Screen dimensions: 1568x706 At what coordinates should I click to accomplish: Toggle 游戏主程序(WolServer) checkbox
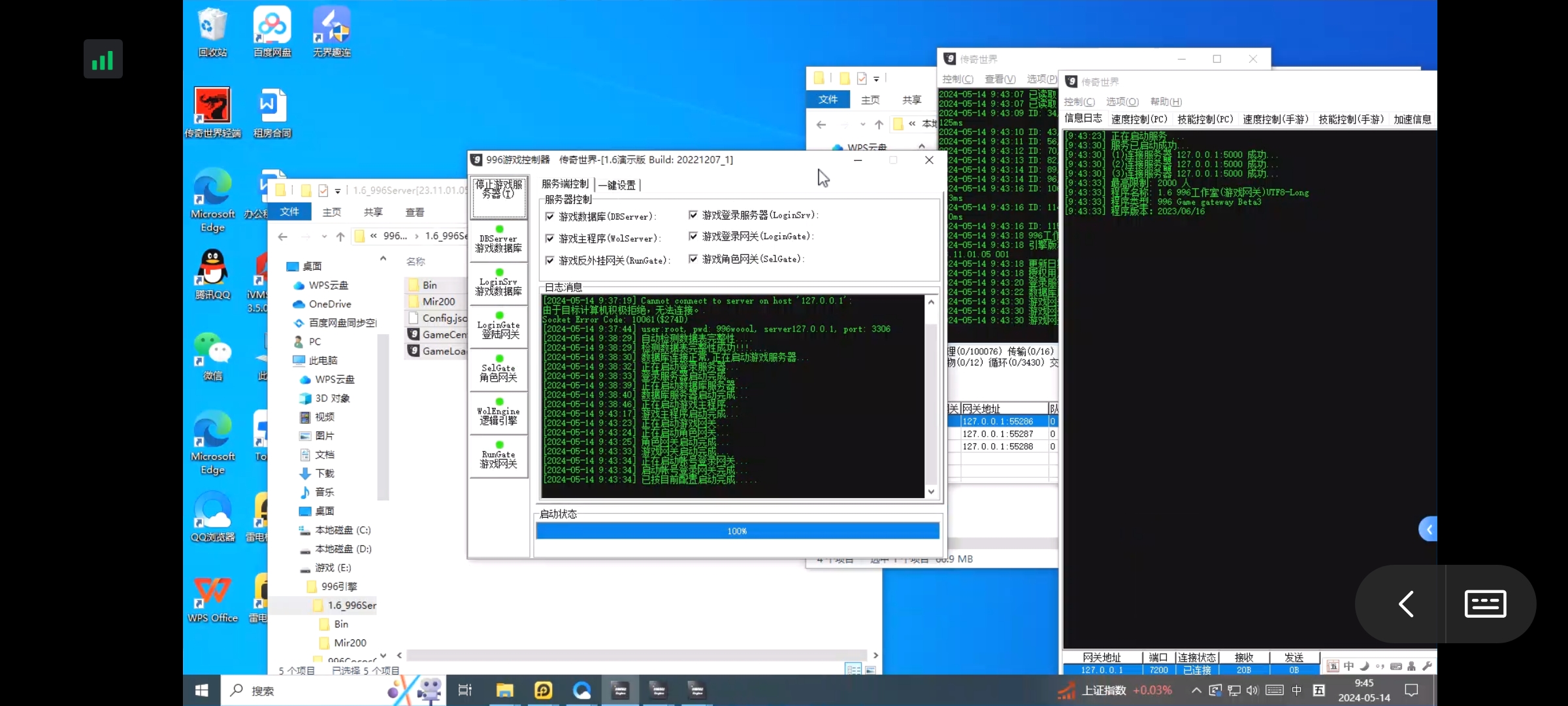(x=549, y=237)
